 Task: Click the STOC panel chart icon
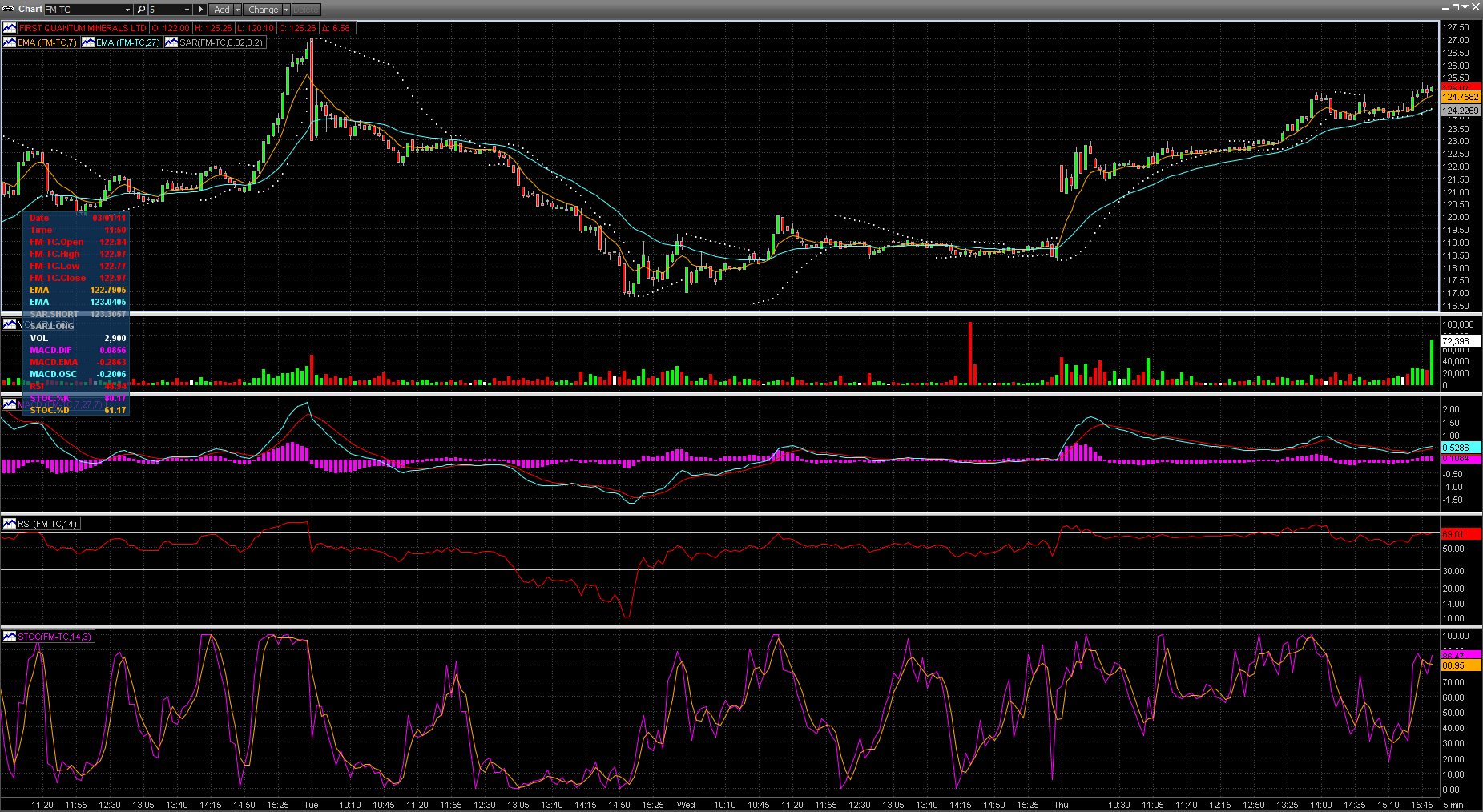point(10,637)
